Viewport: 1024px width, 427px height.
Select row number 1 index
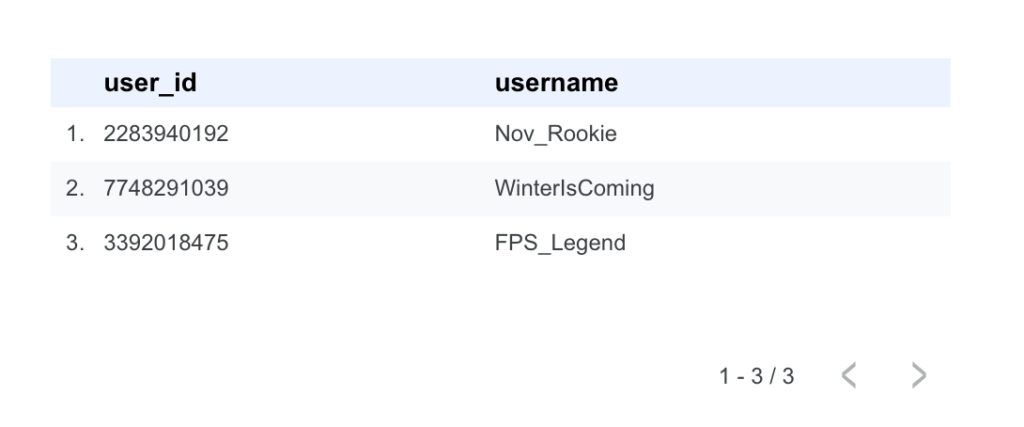pyautogui.click(x=75, y=135)
